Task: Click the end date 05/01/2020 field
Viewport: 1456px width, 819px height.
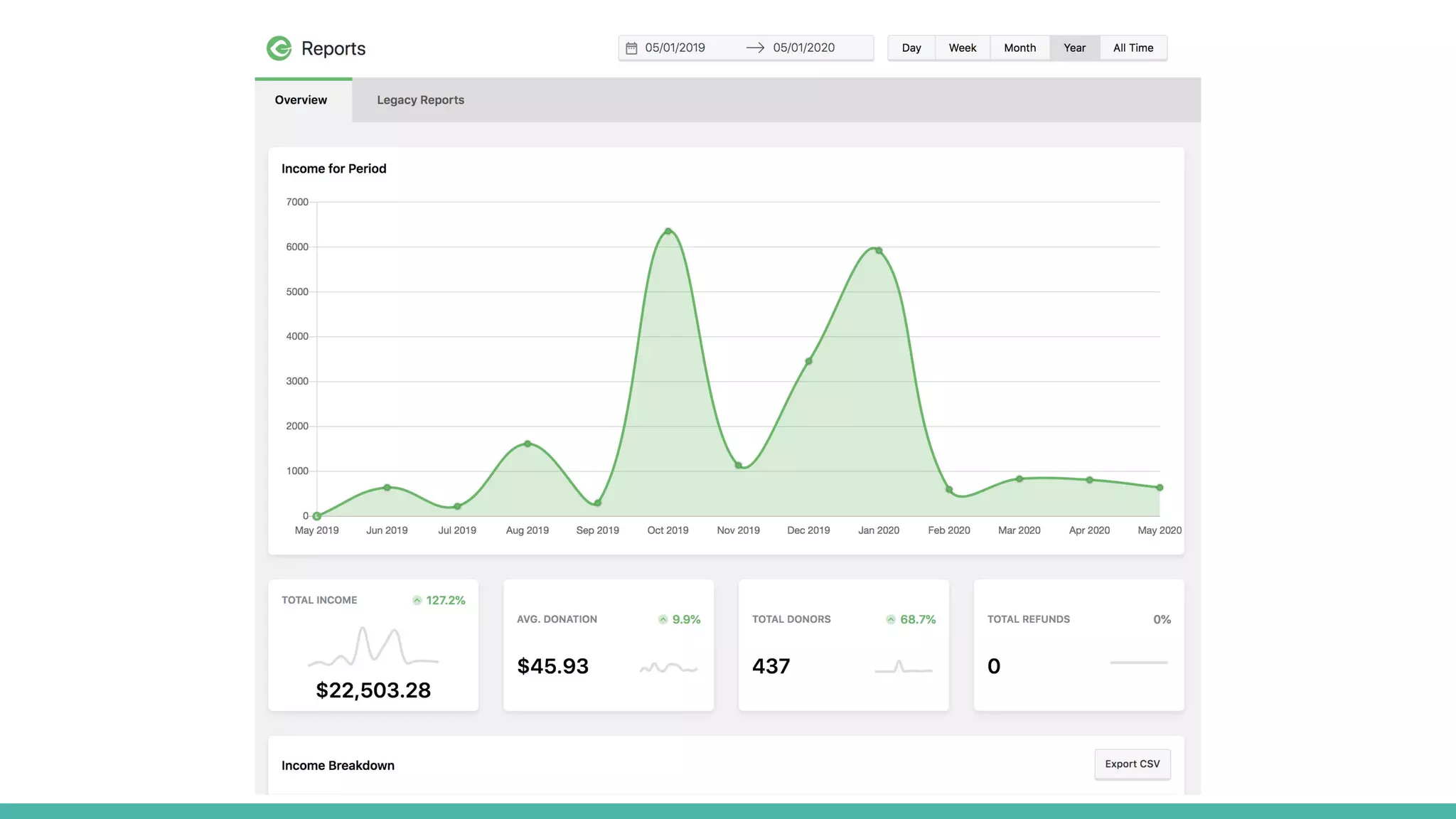Action: [804, 48]
